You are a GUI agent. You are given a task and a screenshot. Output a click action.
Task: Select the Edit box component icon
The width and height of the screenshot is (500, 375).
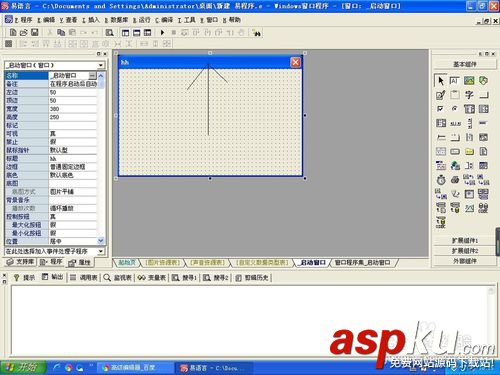454,81
